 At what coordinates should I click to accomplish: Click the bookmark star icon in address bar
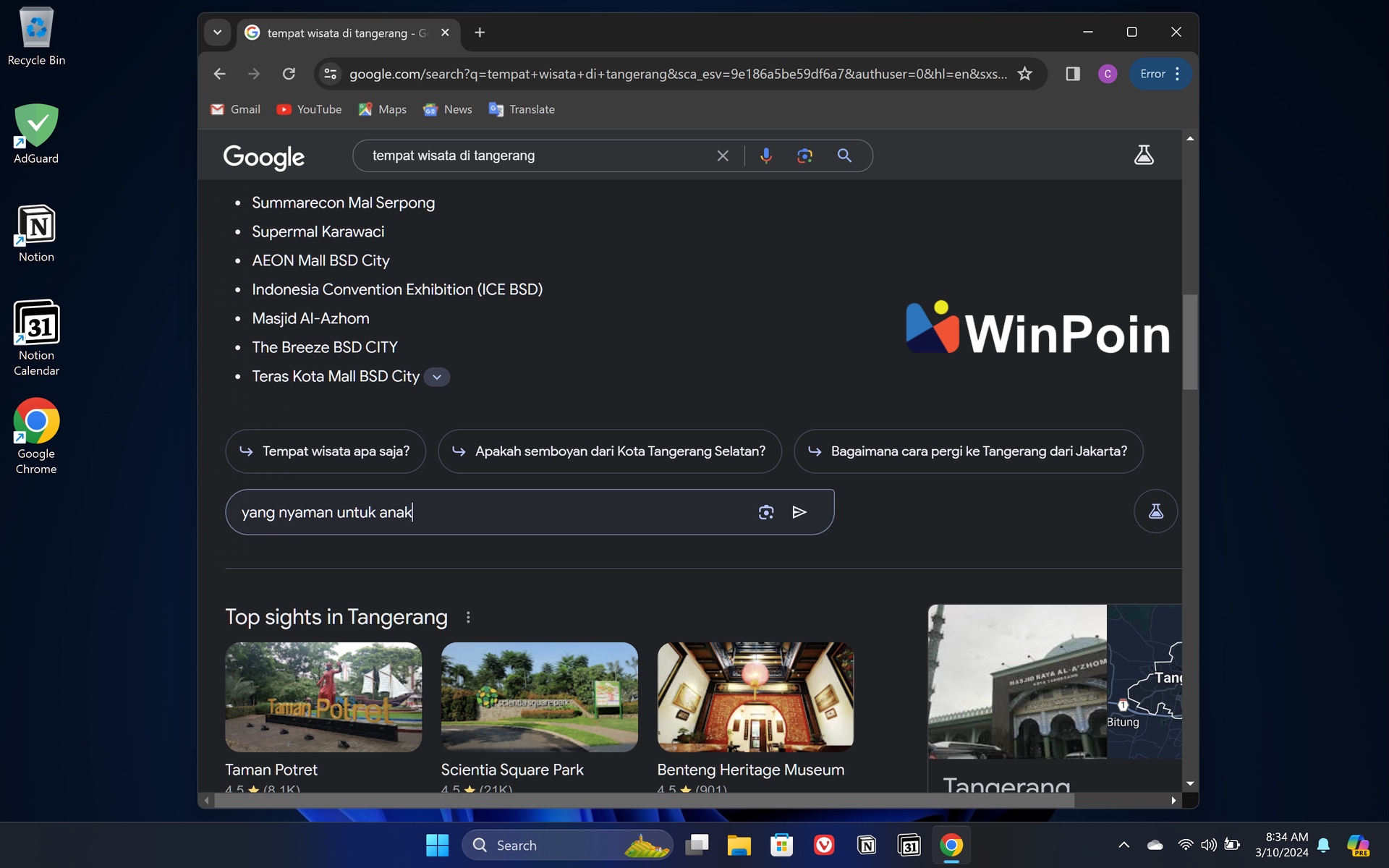coord(1025,73)
